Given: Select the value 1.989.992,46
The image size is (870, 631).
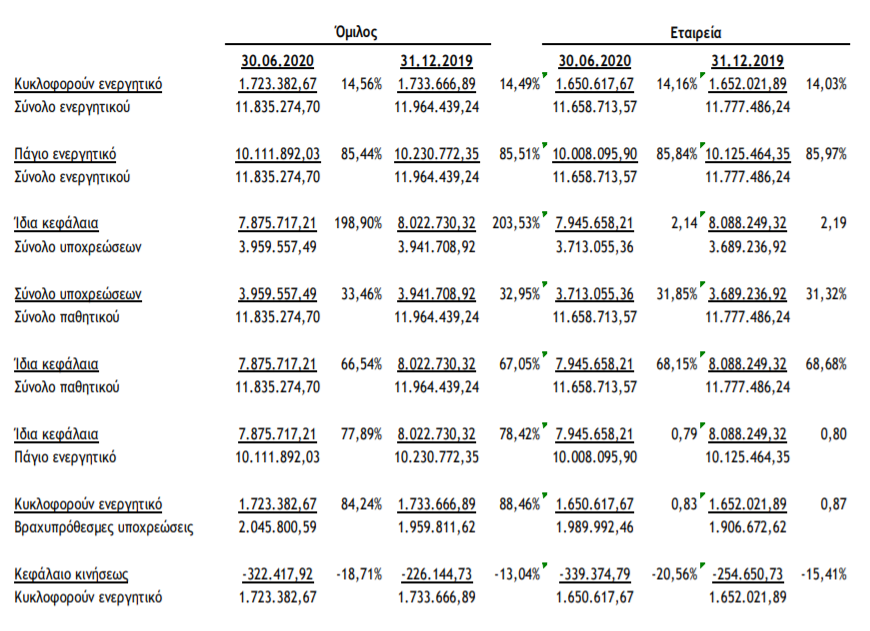Looking at the screenshot, I should (x=595, y=527).
